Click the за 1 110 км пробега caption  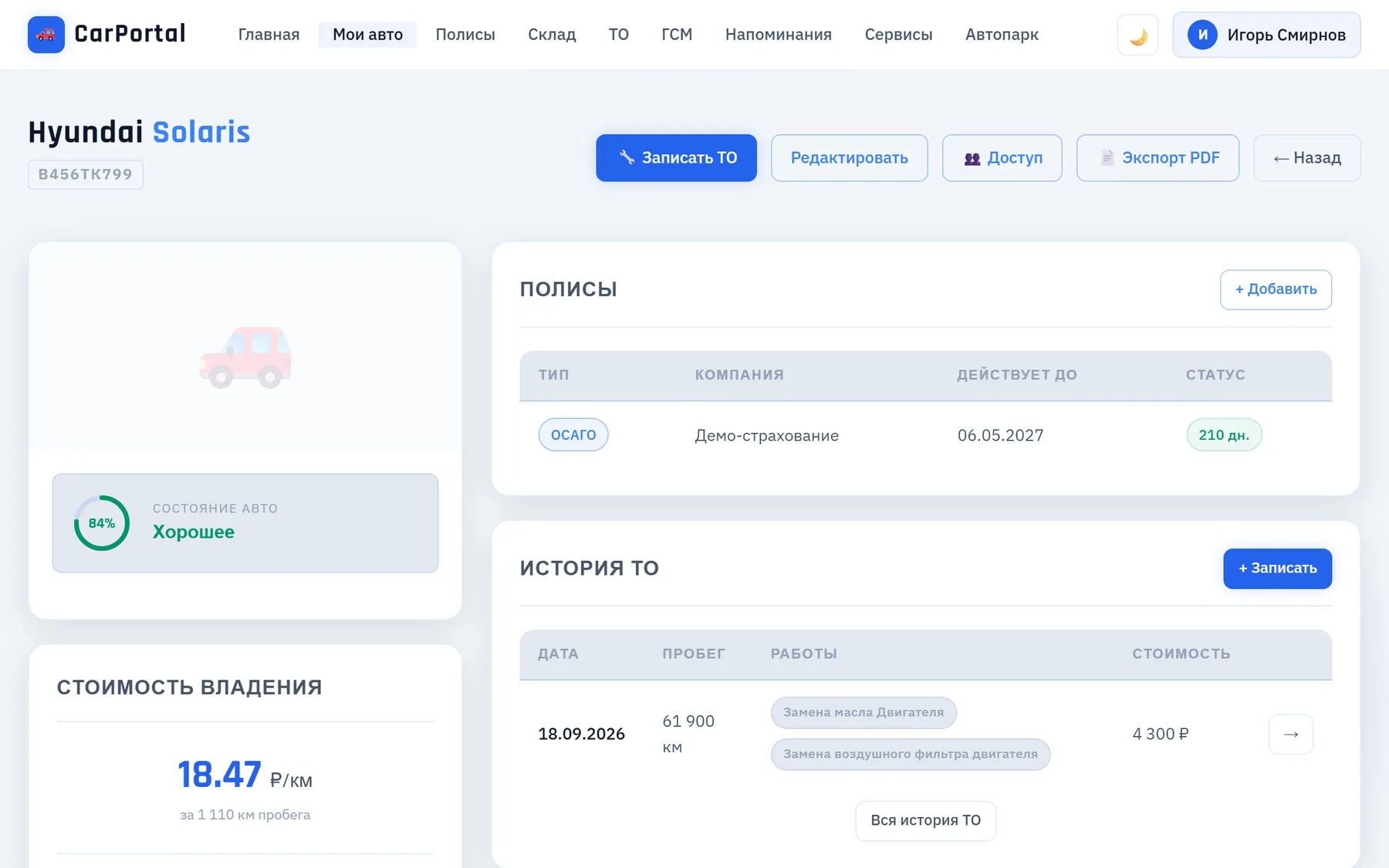point(245,815)
